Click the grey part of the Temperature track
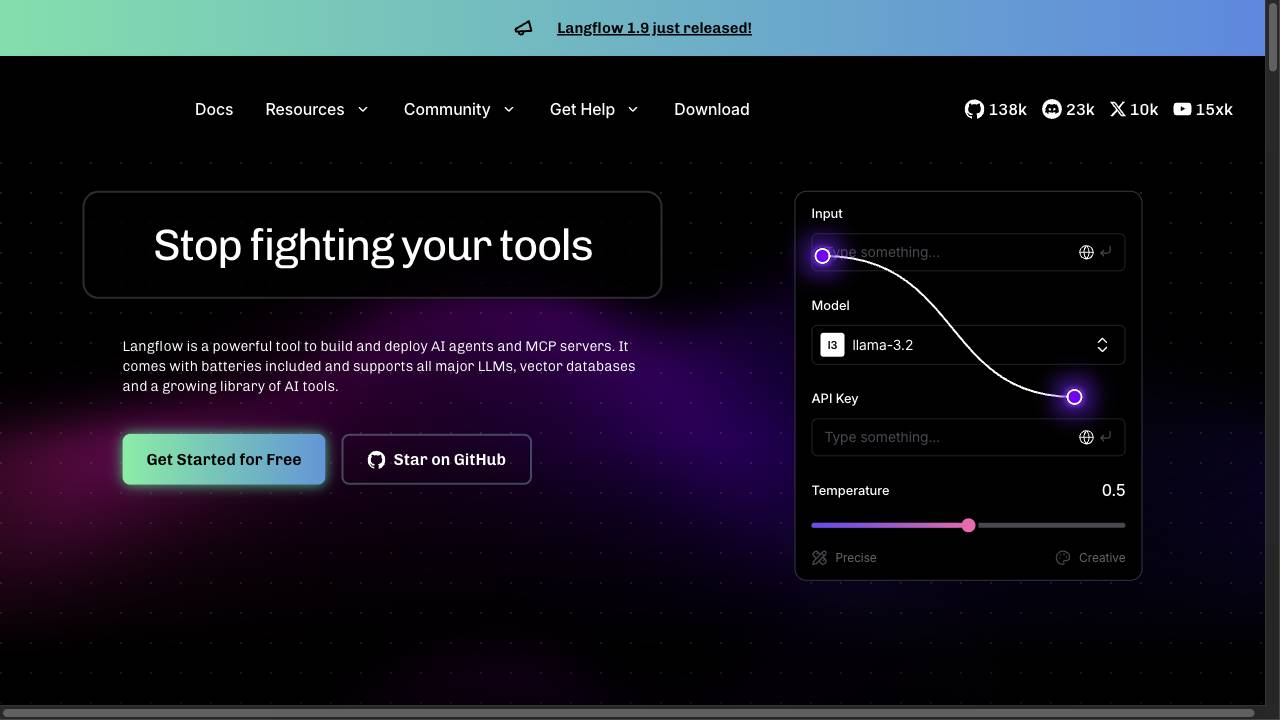This screenshot has width=1280, height=720. (x=1050, y=525)
